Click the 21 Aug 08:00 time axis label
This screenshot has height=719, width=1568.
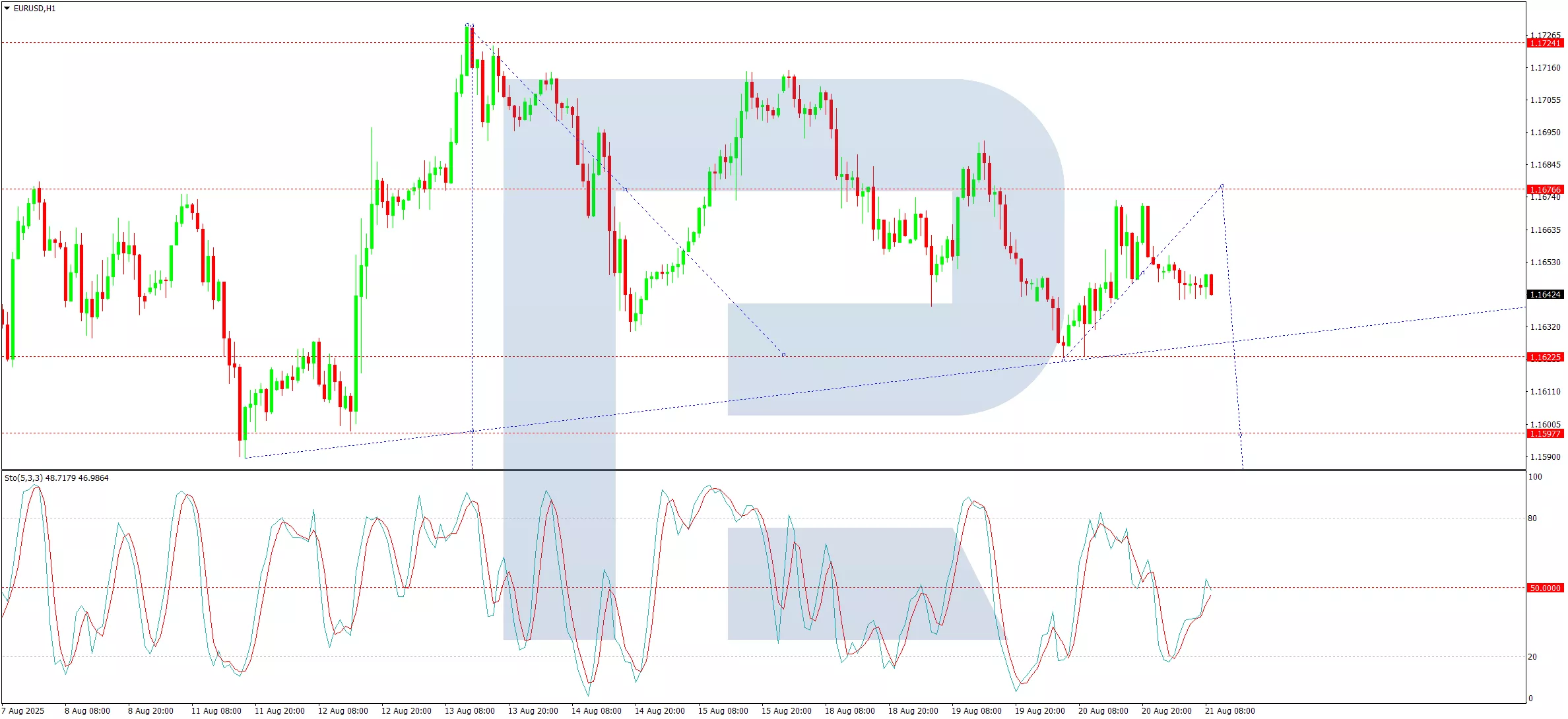tap(1229, 710)
